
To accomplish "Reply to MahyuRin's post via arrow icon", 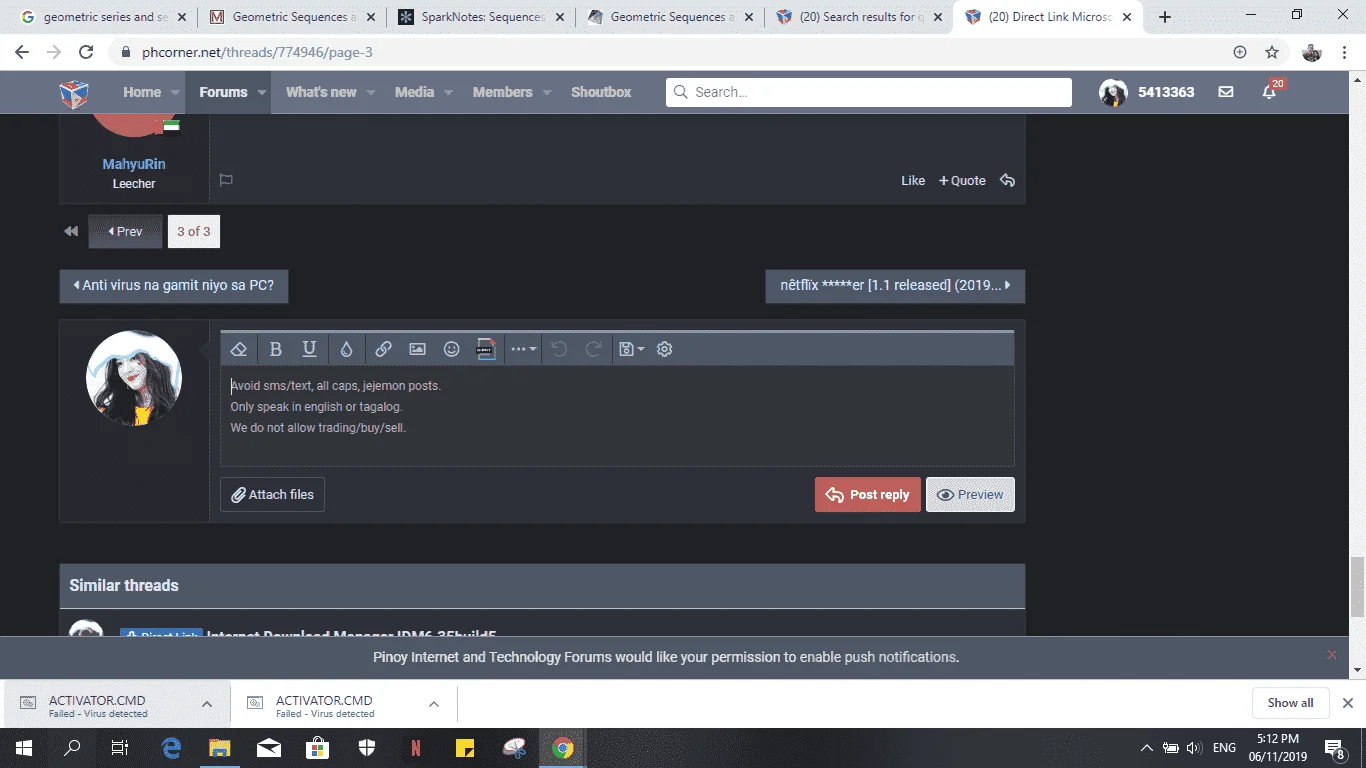I will click(1008, 181).
